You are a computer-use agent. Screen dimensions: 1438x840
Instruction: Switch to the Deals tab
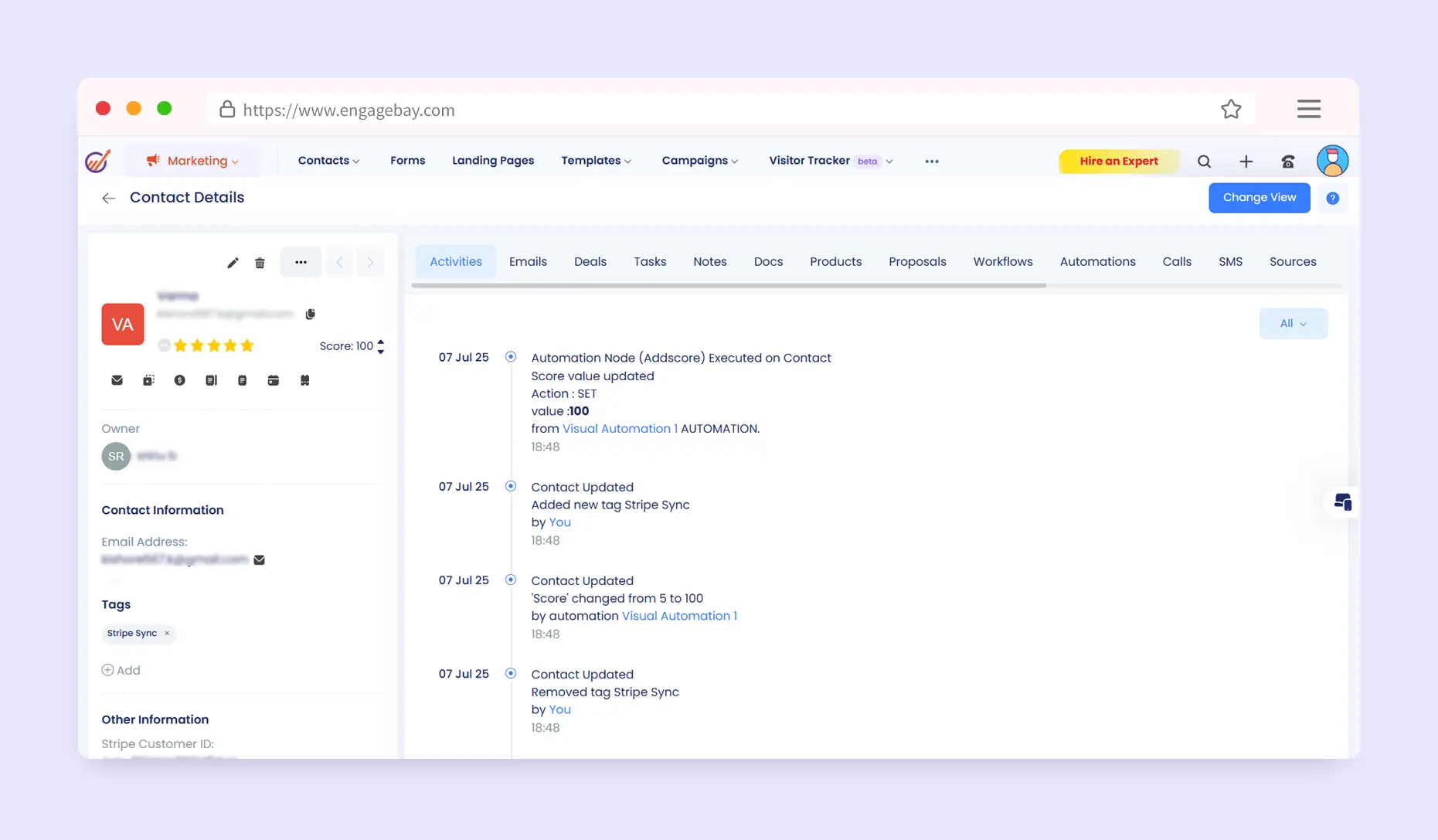tap(590, 262)
